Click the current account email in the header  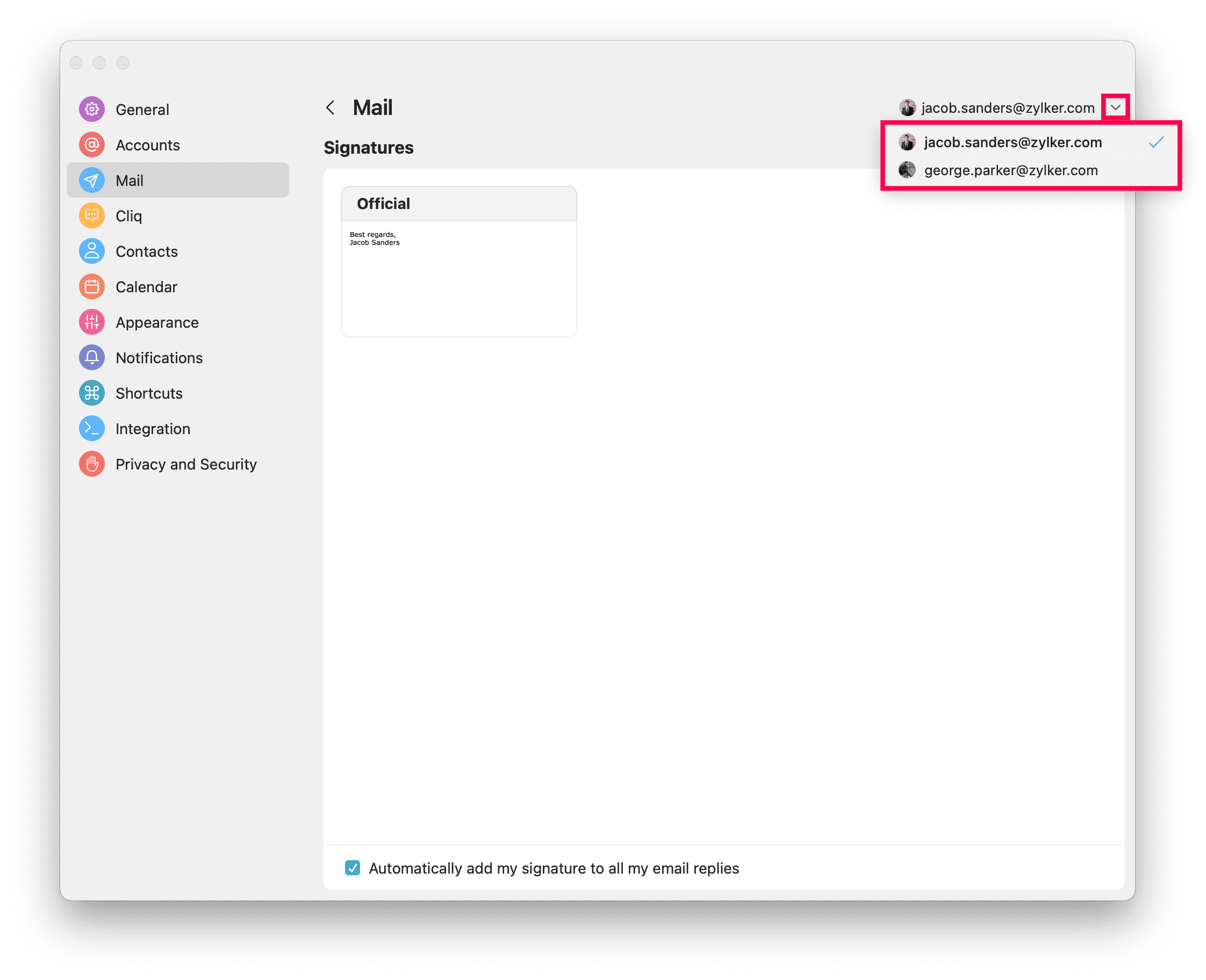point(1007,108)
